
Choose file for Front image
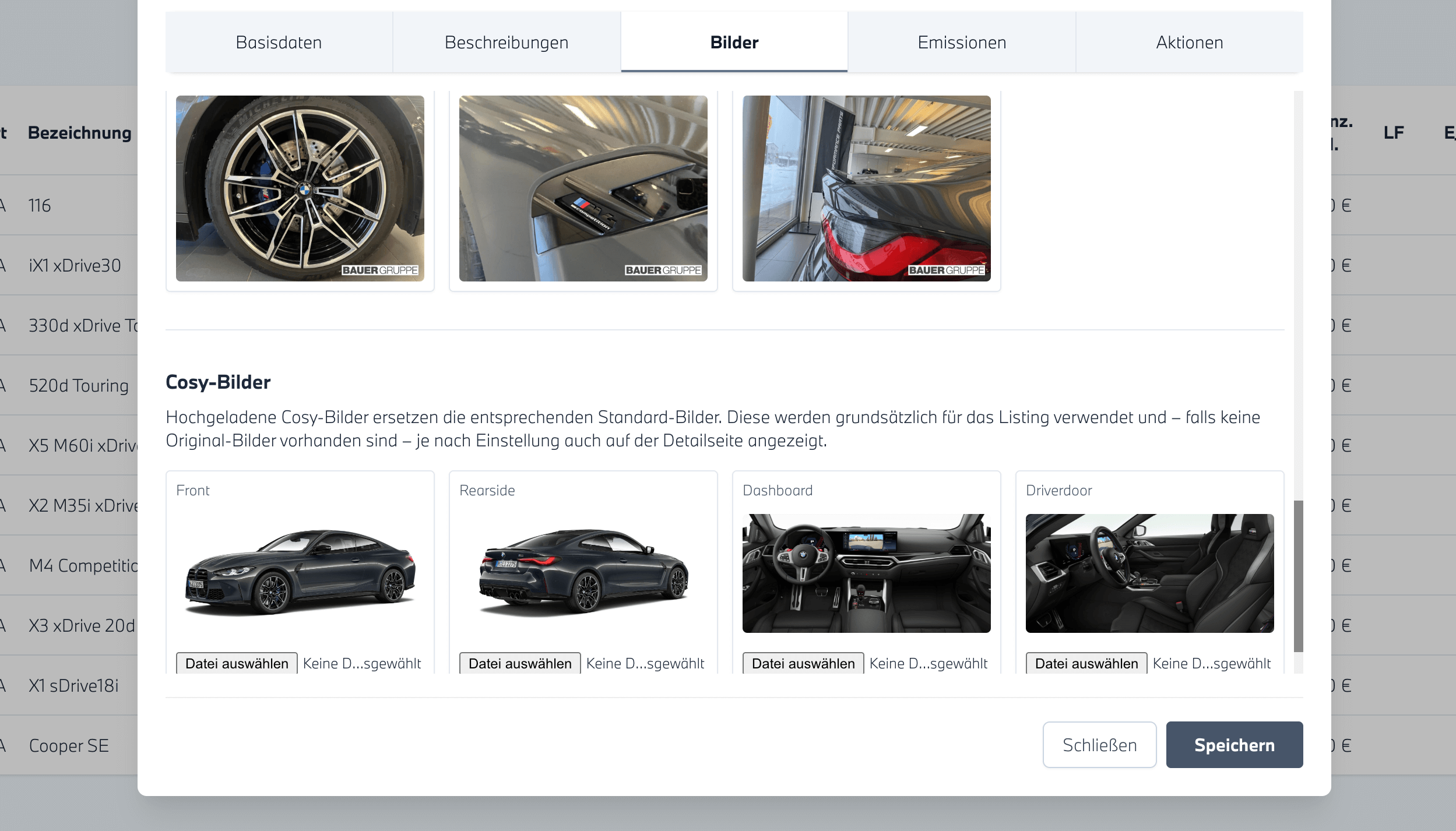237,663
